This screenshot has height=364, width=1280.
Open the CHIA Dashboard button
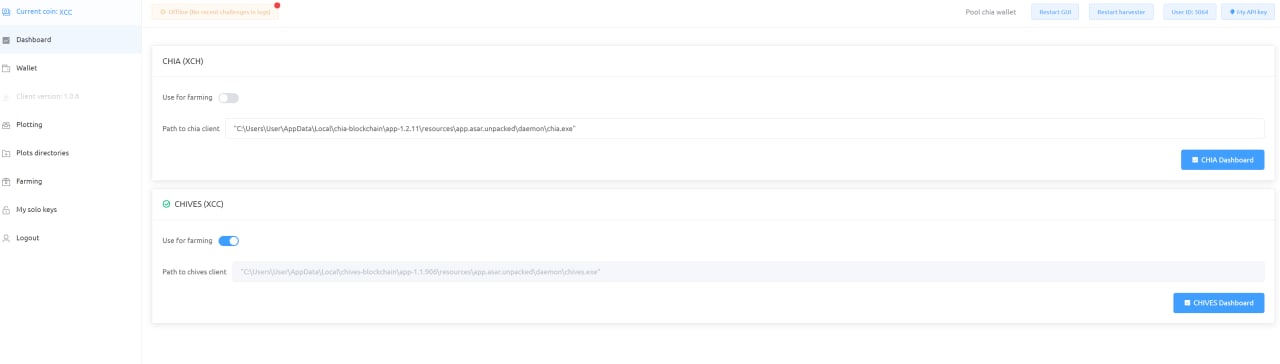[1222, 160]
